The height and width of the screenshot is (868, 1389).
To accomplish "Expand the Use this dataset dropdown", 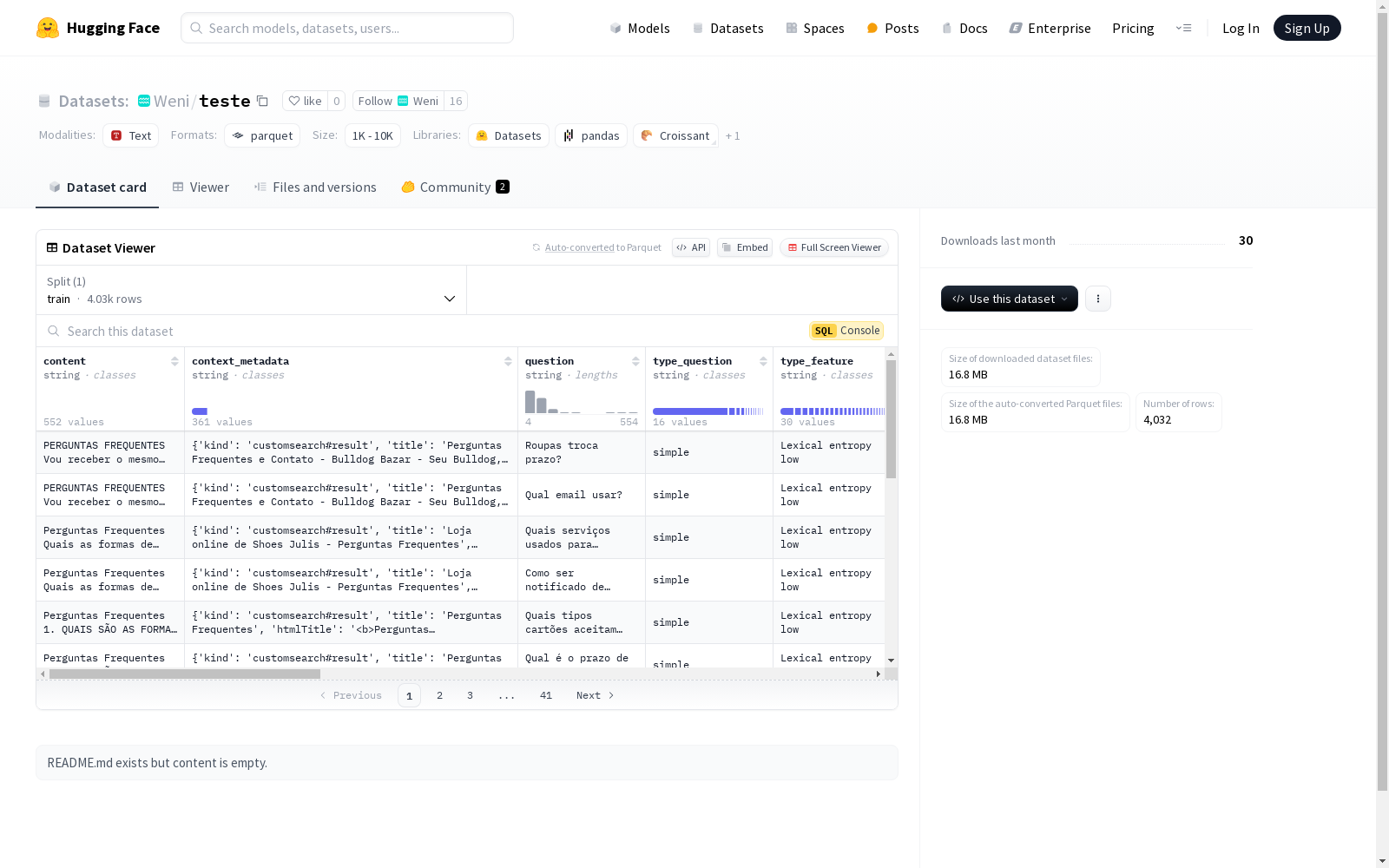I will pos(1010,299).
